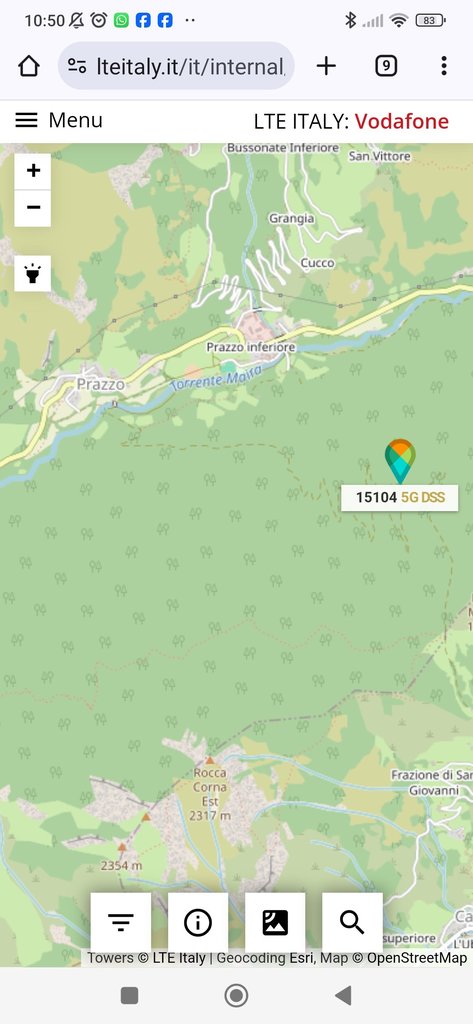Go to browser home page
473x1024 pixels.
pos(29,66)
